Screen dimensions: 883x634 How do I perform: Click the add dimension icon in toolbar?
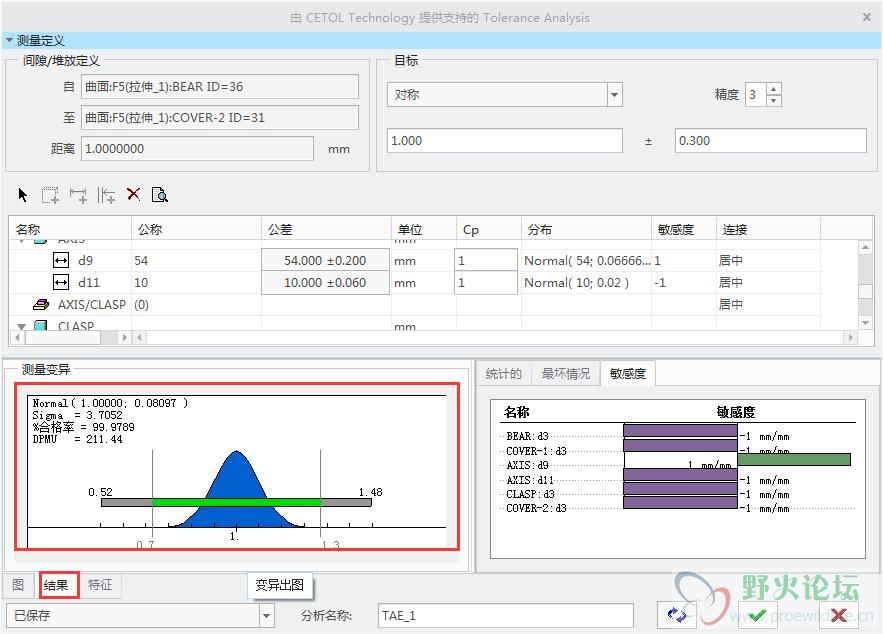(78, 195)
